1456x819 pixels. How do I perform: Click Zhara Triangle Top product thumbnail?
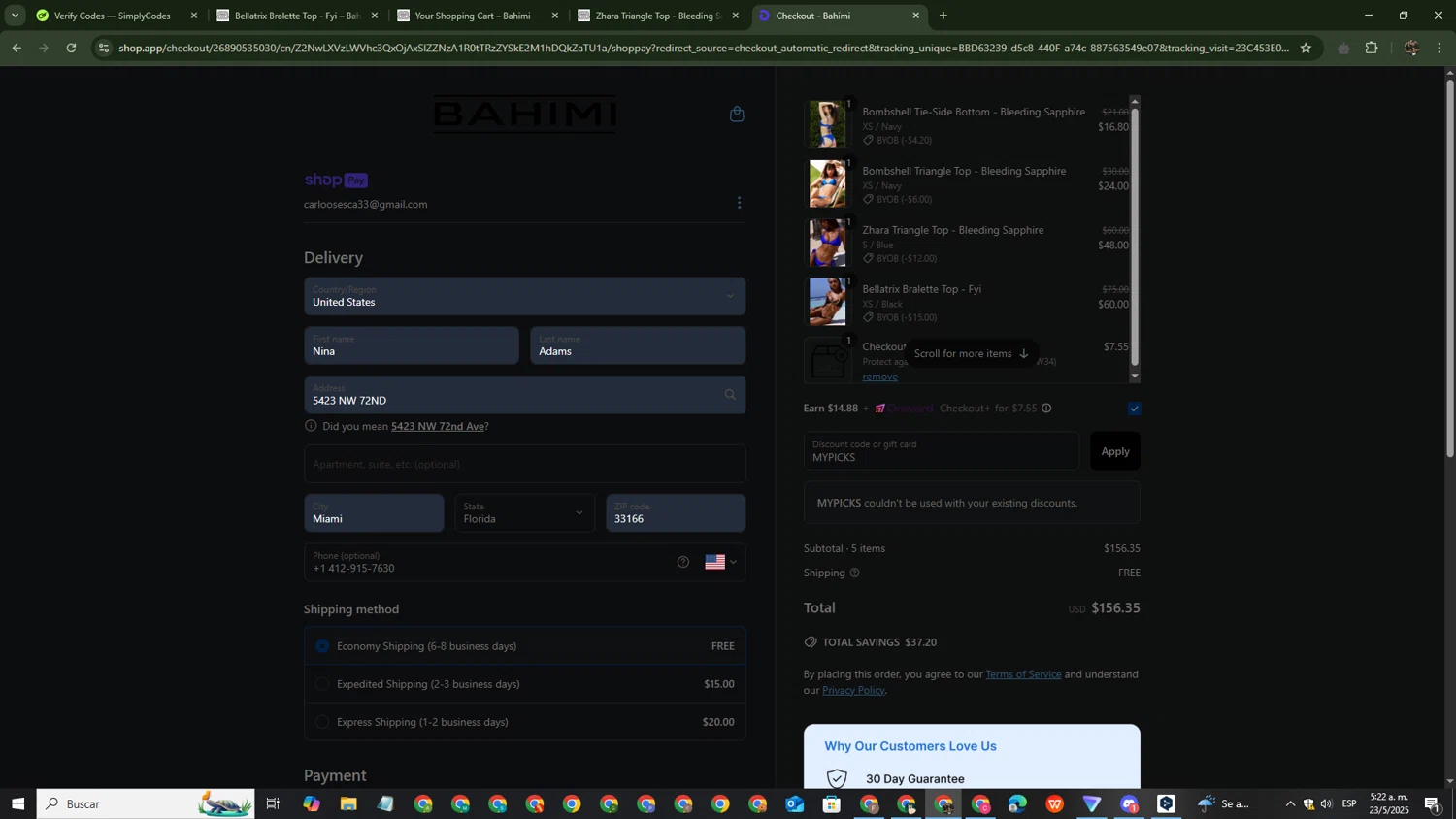(x=827, y=243)
